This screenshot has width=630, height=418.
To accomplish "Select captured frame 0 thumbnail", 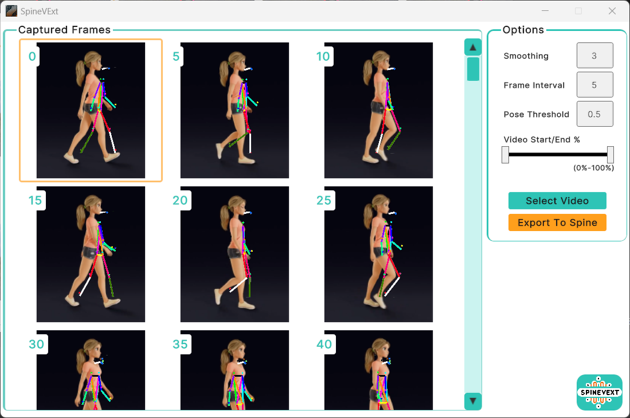I will (x=91, y=110).
